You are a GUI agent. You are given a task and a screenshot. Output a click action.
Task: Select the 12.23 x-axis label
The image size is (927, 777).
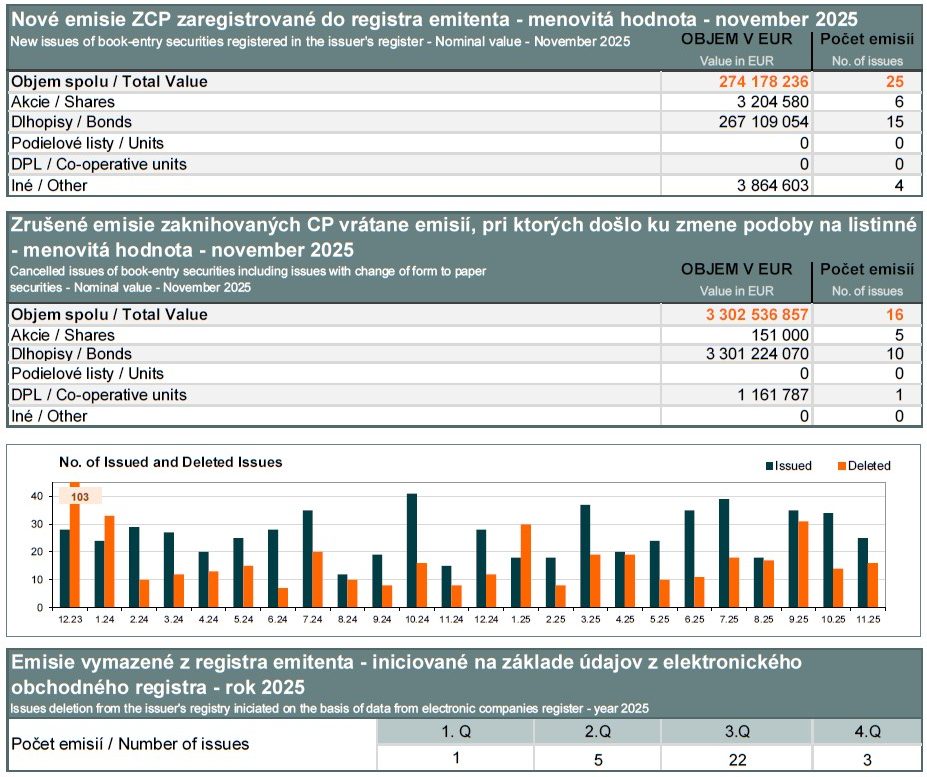(70, 620)
